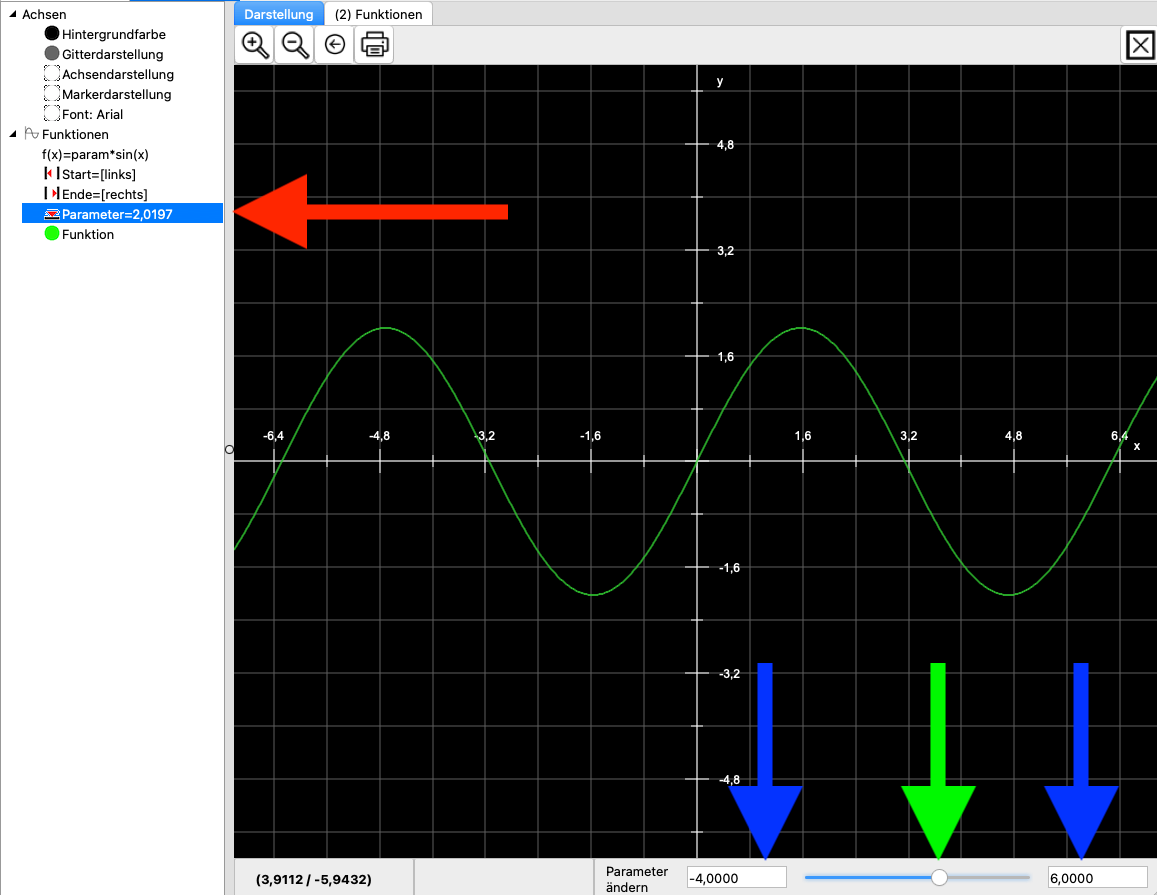Click the zoom out magnifier icon
1157x895 pixels.
click(x=294, y=45)
